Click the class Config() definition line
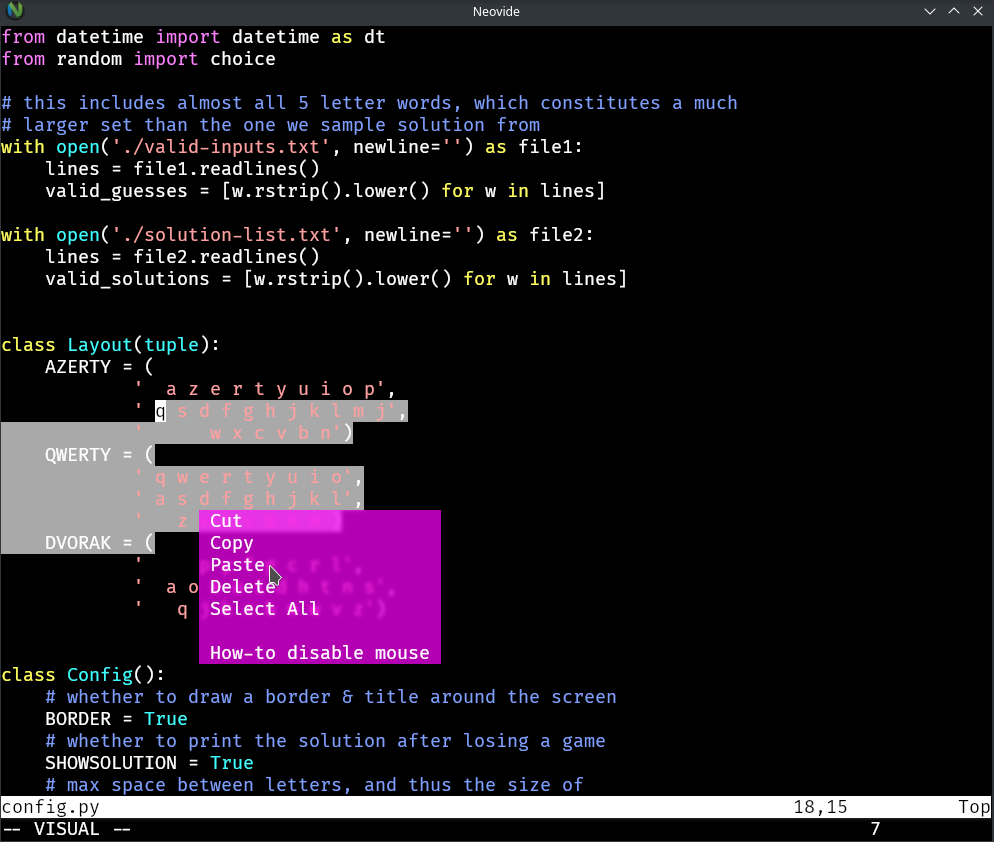The height and width of the screenshot is (842, 994). pos(80,674)
